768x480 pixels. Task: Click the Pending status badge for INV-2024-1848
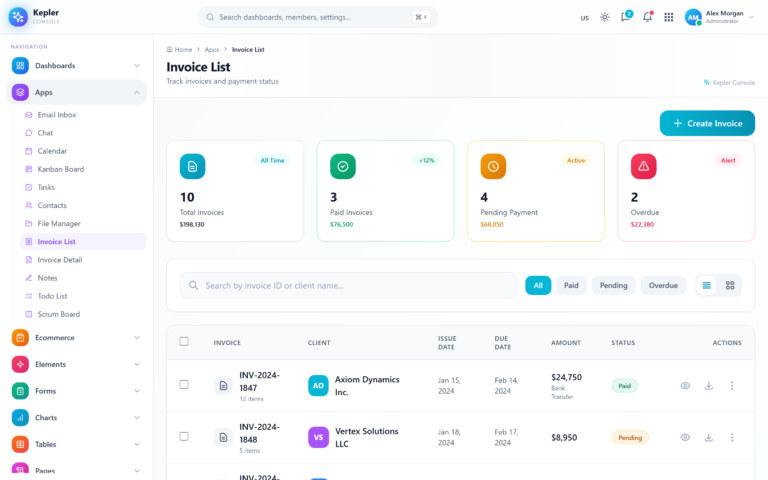pyautogui.click(x=630, y=437)
